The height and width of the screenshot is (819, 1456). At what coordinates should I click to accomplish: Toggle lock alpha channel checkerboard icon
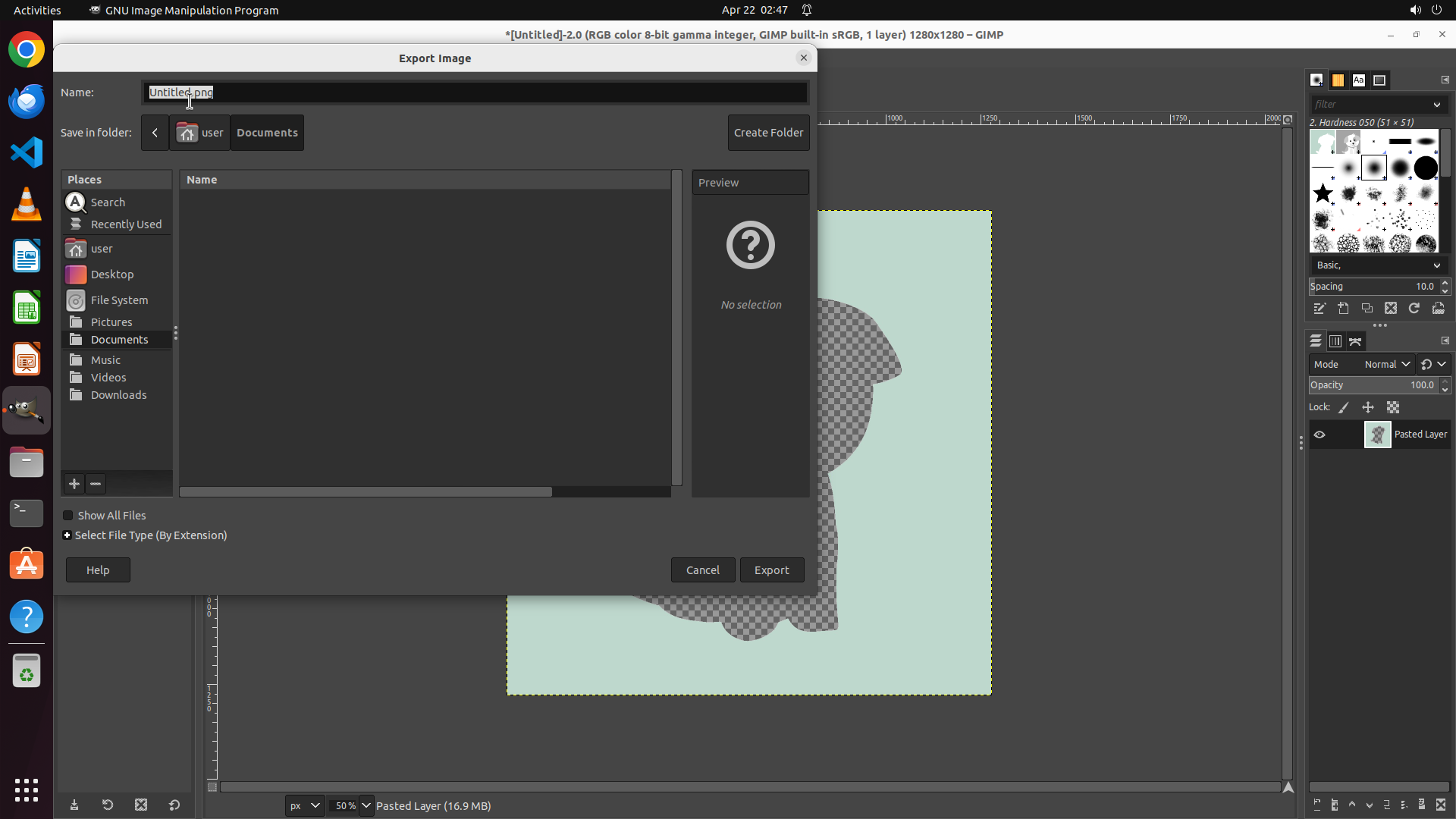point(1393,408)
